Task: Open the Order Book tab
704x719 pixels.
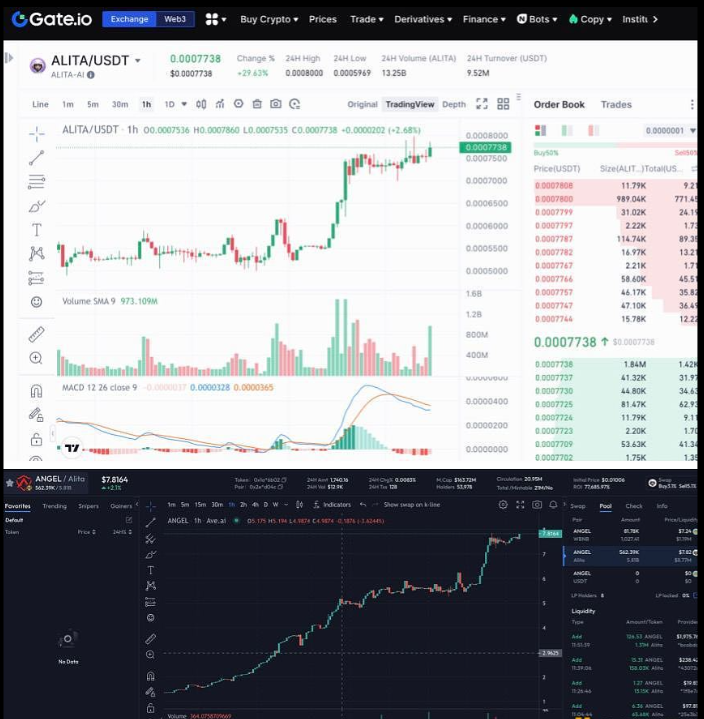Action: (x=559, y=105)
